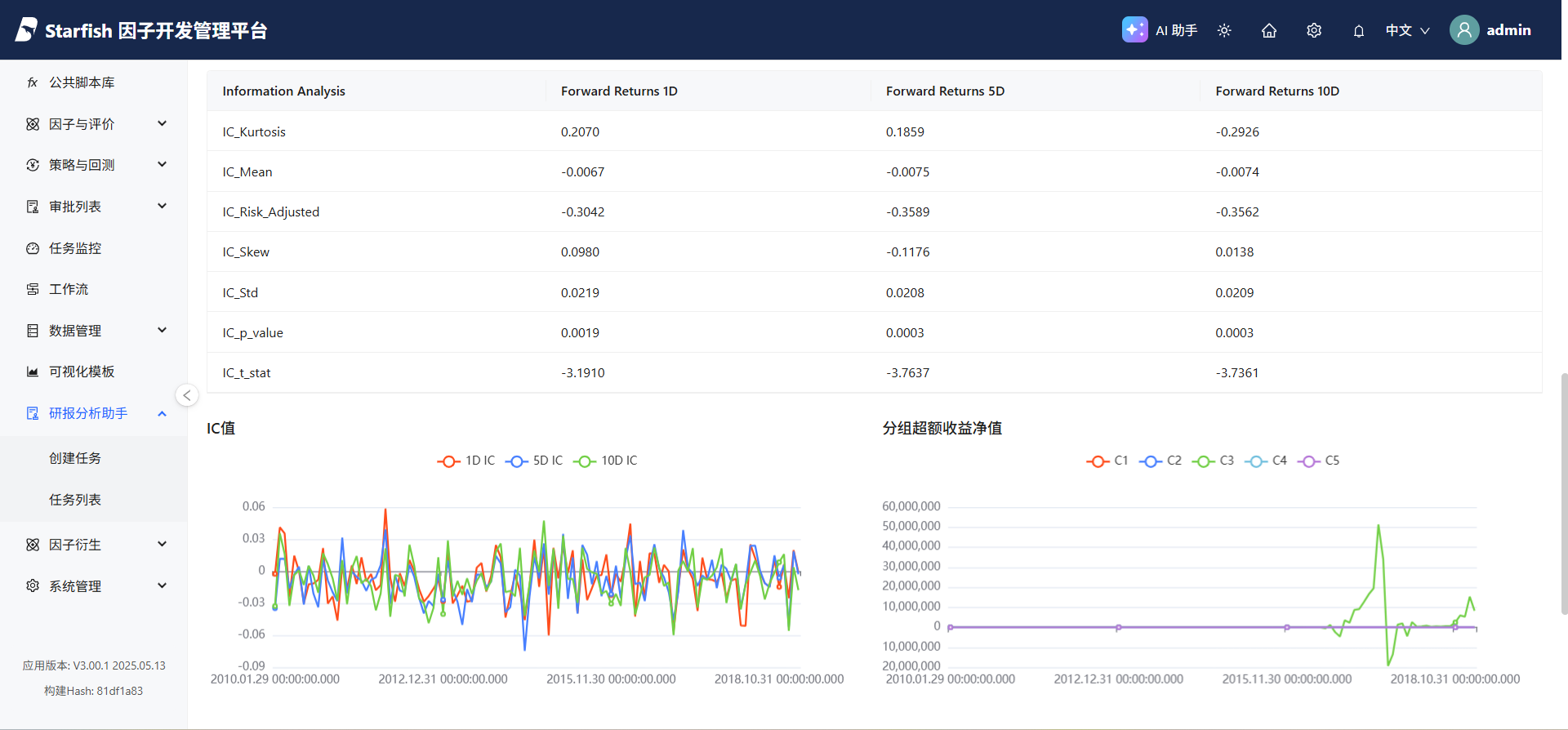1568x730 pixels.
Task: Open 任务列表 submenu item
Action: pos(75,500)
